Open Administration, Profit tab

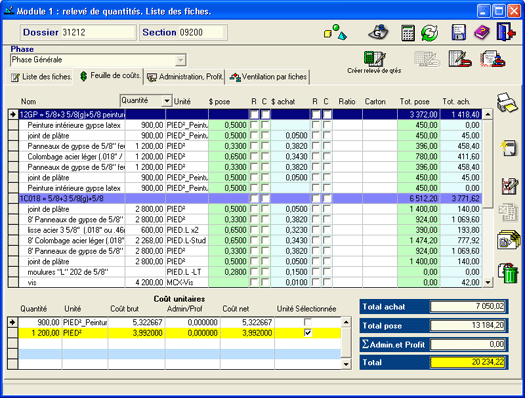tap(185, 77)
